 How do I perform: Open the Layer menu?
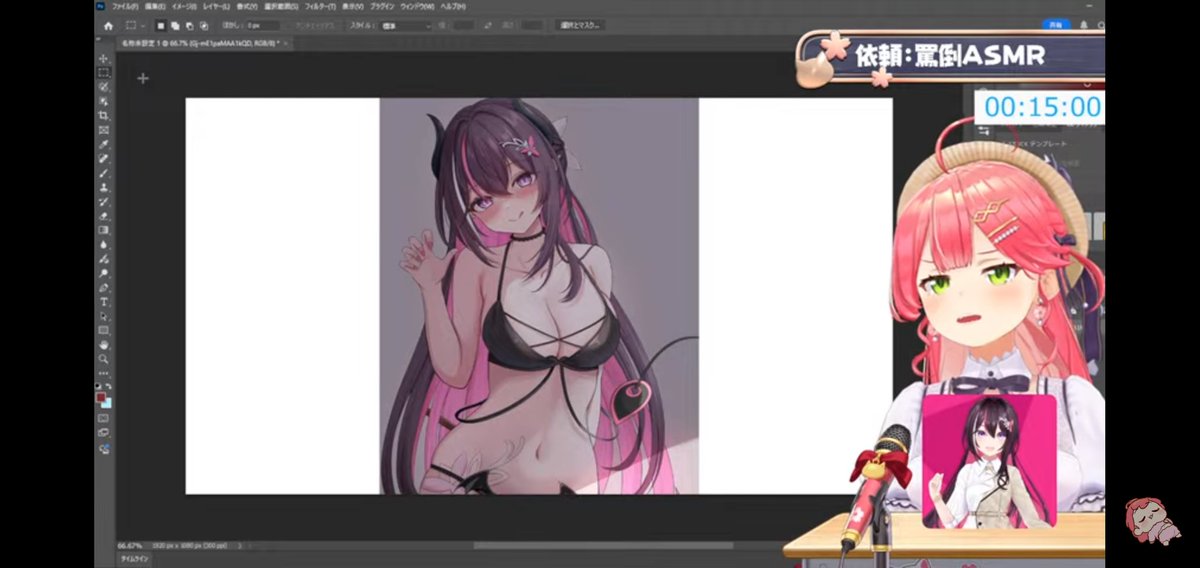coord(215,6)
